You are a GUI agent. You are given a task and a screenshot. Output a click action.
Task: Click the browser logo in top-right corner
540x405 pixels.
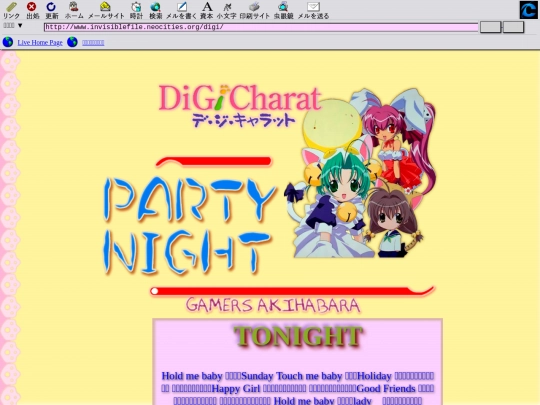click(x=528, y=10)
